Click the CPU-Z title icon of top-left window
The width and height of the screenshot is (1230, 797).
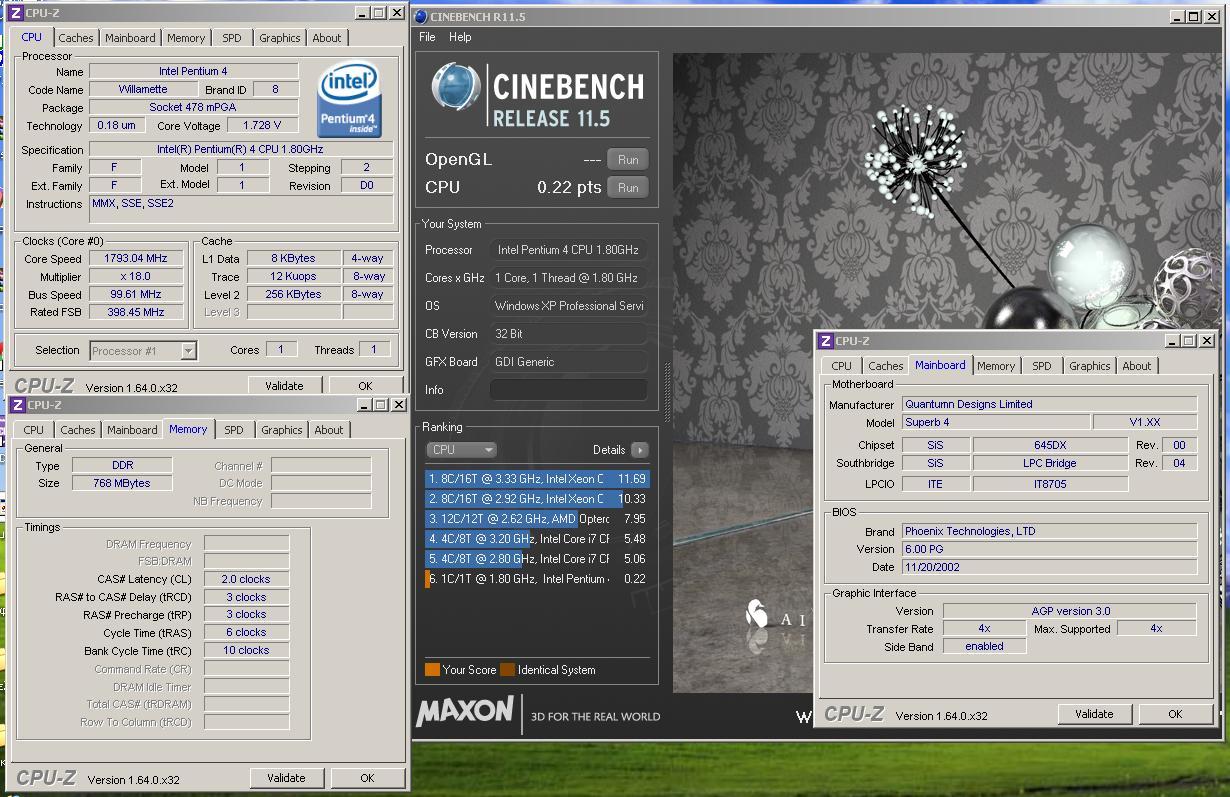tap(16, 13)
